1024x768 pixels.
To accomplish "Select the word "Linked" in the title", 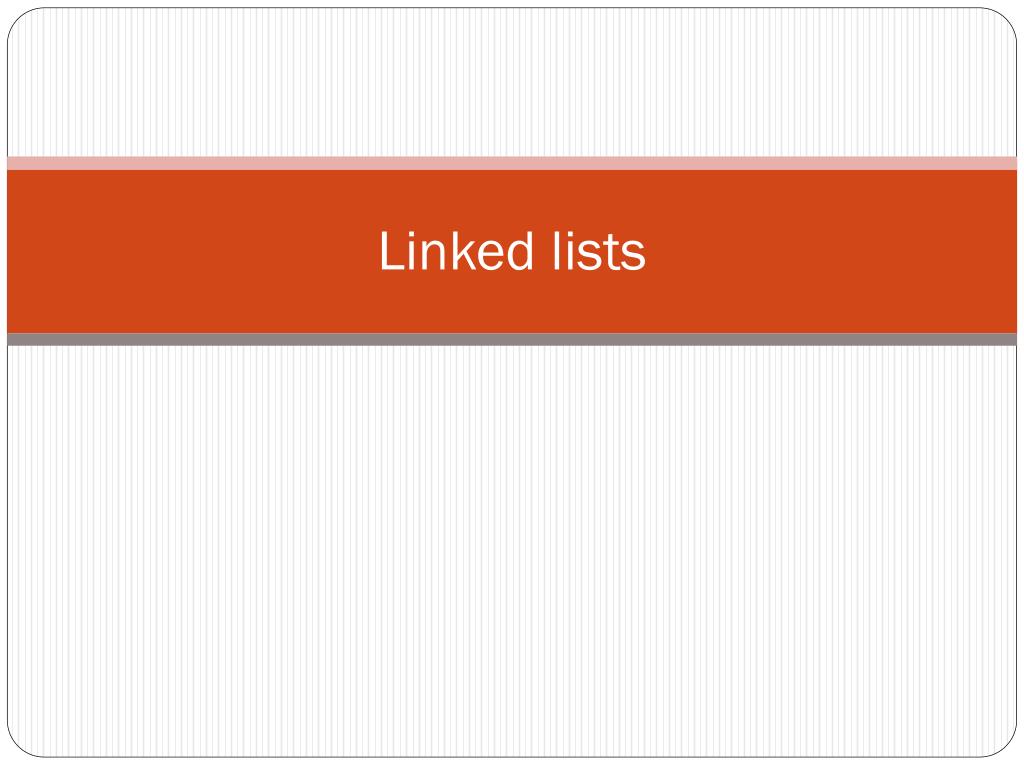I will click(456, 251).
